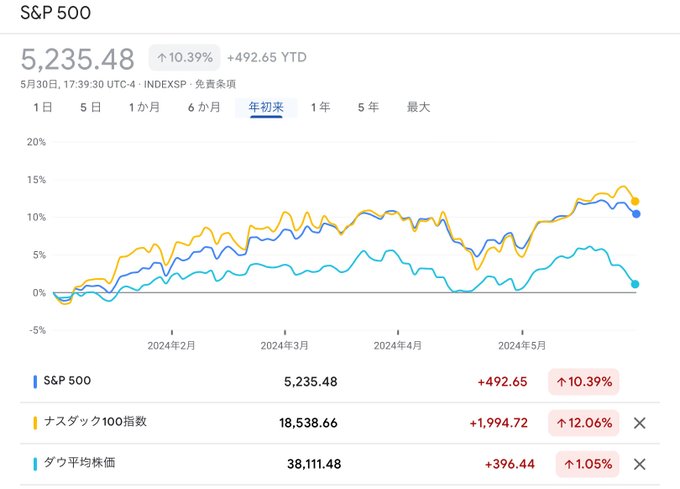
Task: Switch to the 6か月 range tab
Action: 204,107
